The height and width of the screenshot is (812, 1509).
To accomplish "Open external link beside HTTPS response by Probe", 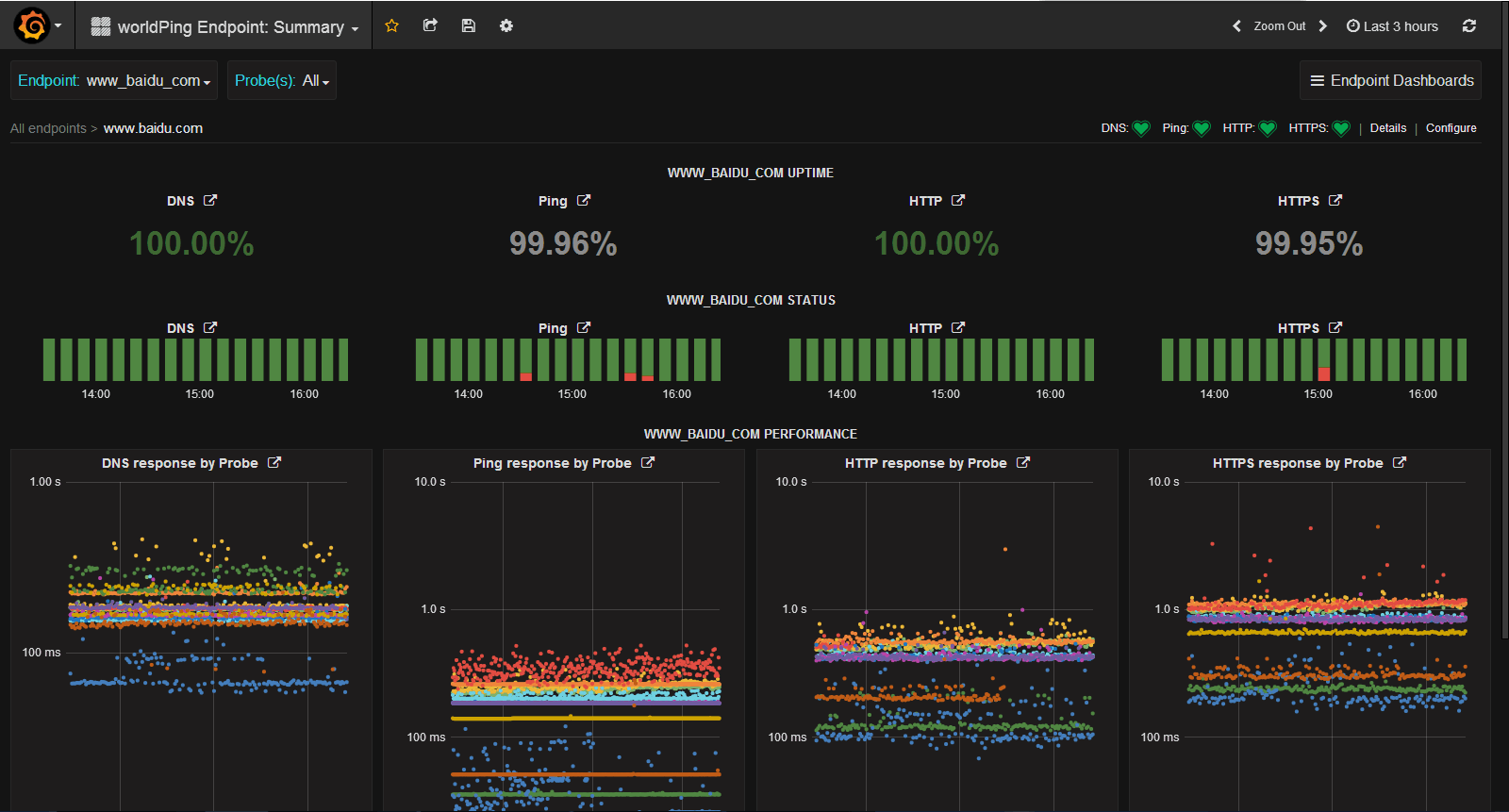I will (1400, 462).
